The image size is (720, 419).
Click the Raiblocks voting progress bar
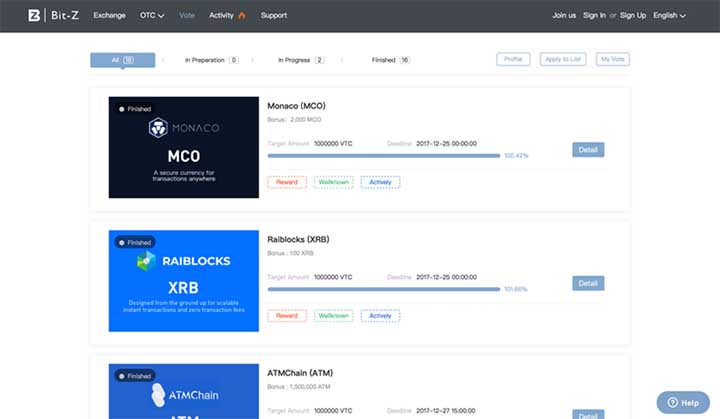click(384, 289)
